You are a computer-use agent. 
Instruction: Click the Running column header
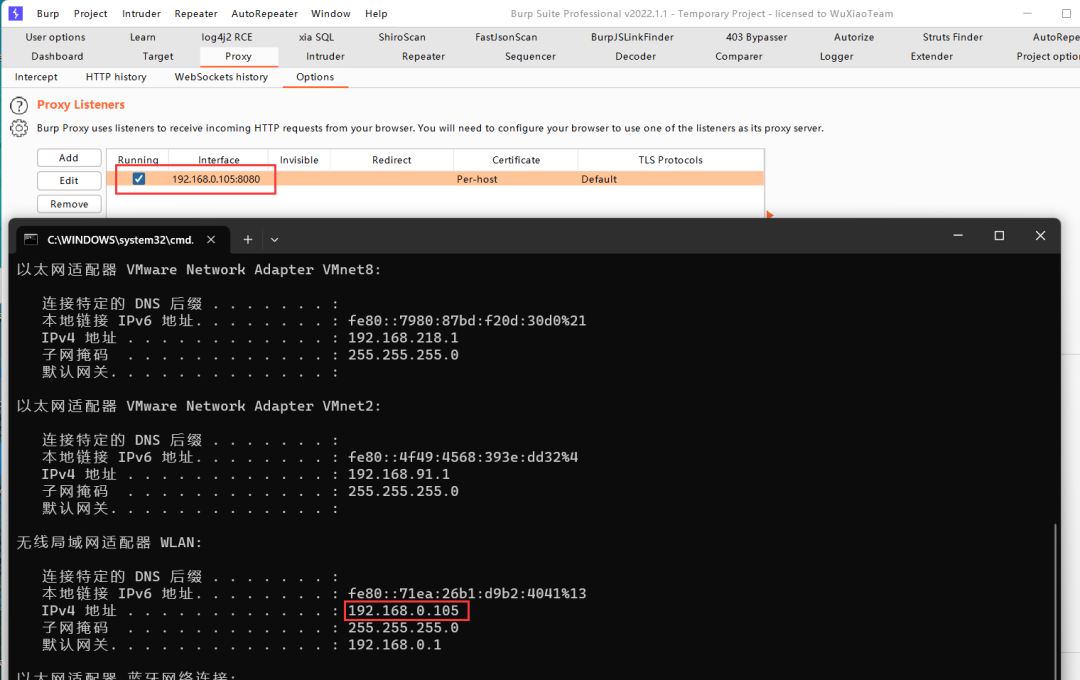138,160
